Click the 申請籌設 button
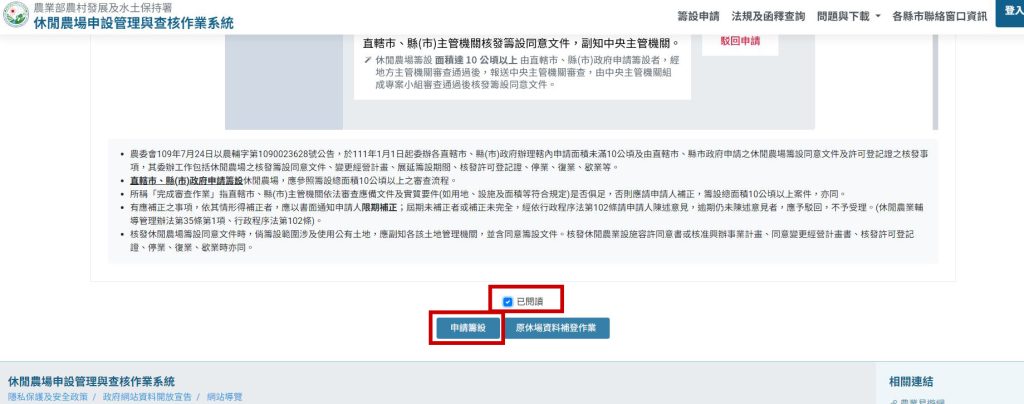This screenshot has height=404, width=1024. [468, 328]
